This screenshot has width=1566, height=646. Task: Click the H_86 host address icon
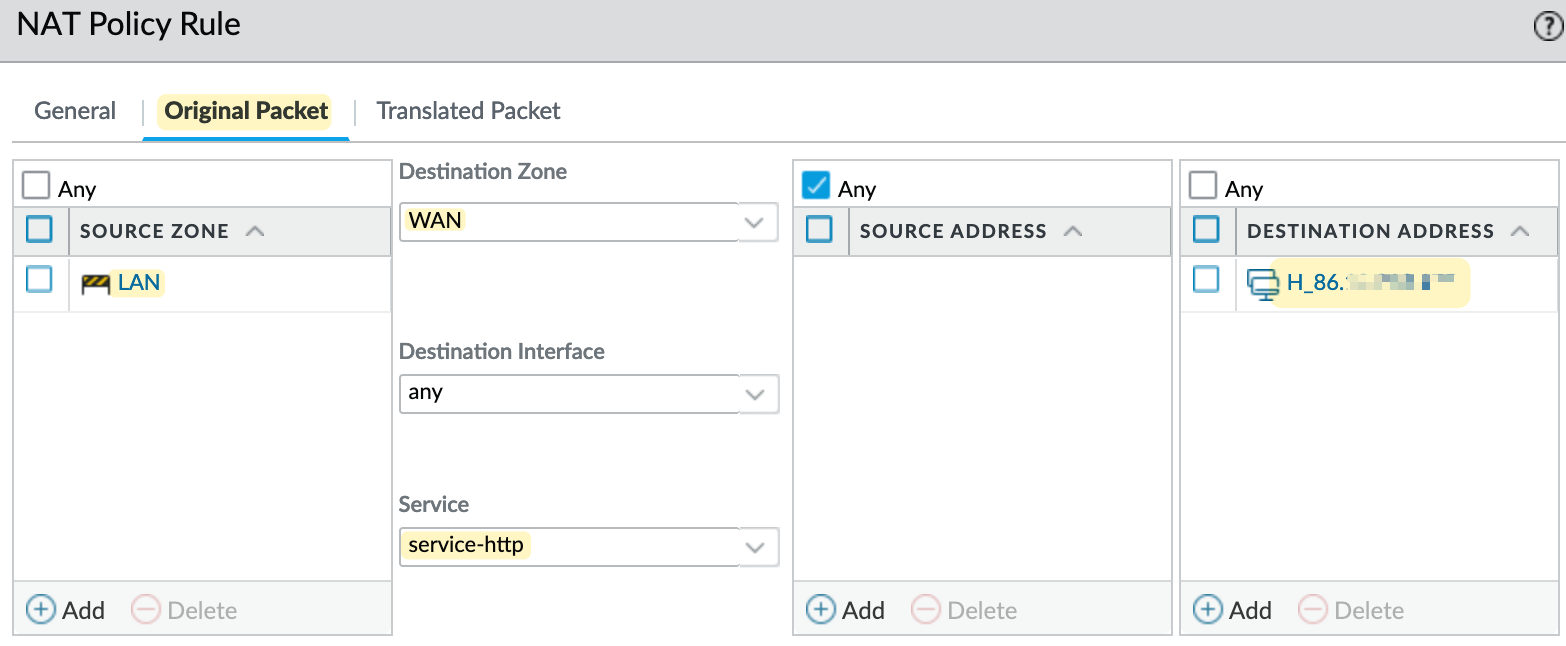coord(1263,284)
